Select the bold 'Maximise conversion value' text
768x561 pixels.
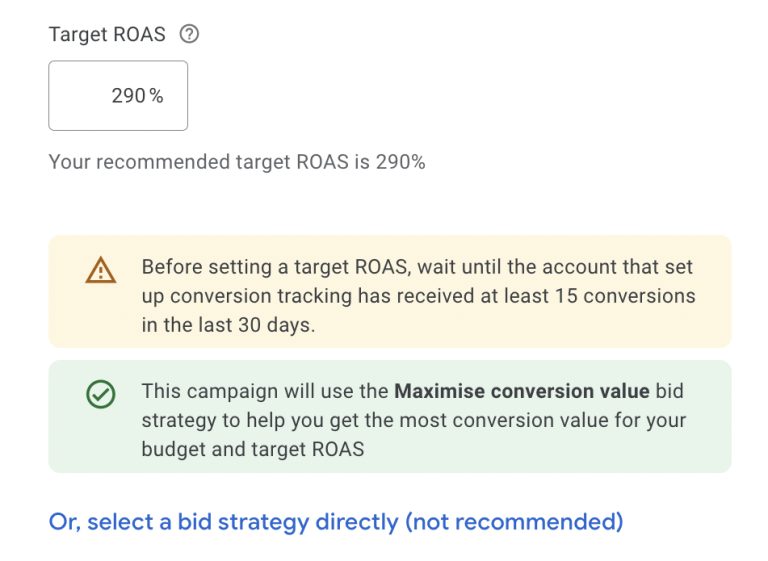tap(522, 391)
